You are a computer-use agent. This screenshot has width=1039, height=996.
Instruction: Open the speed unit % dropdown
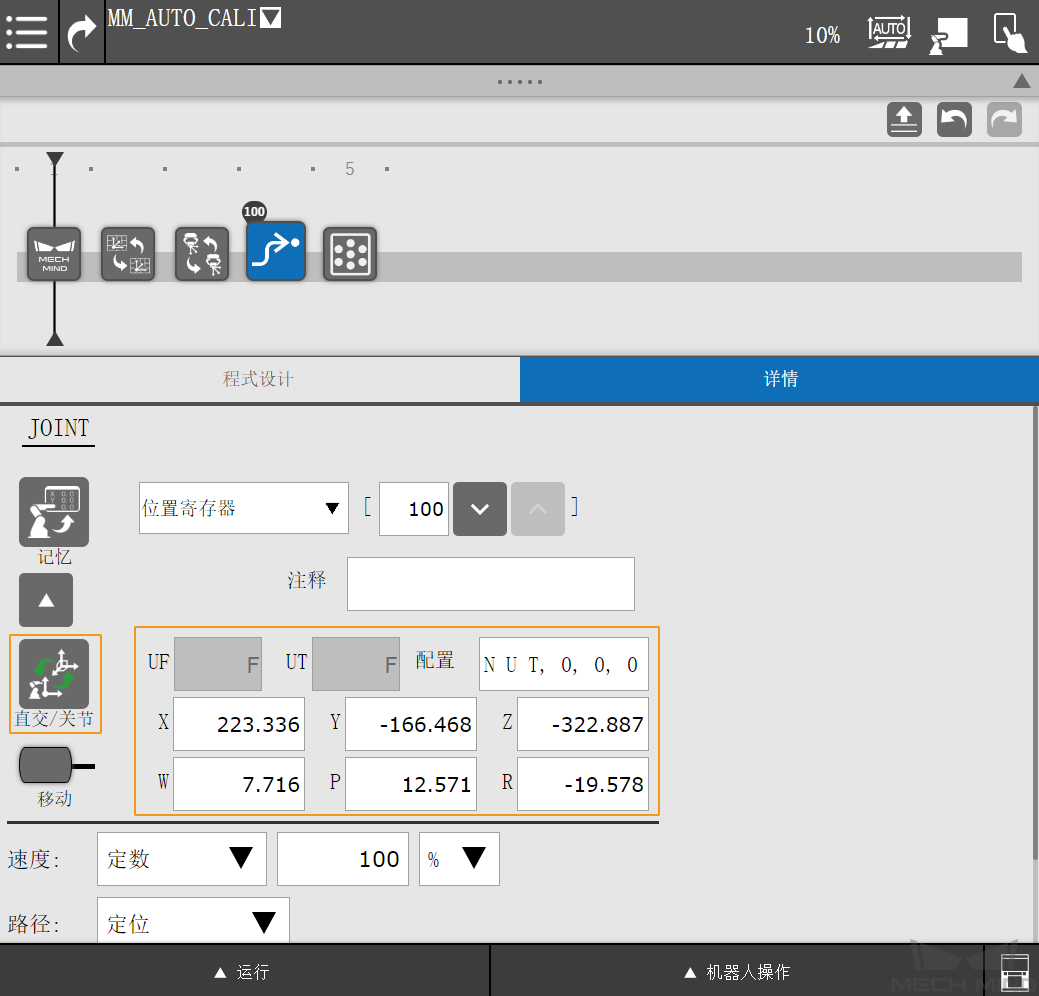(459, 859)
